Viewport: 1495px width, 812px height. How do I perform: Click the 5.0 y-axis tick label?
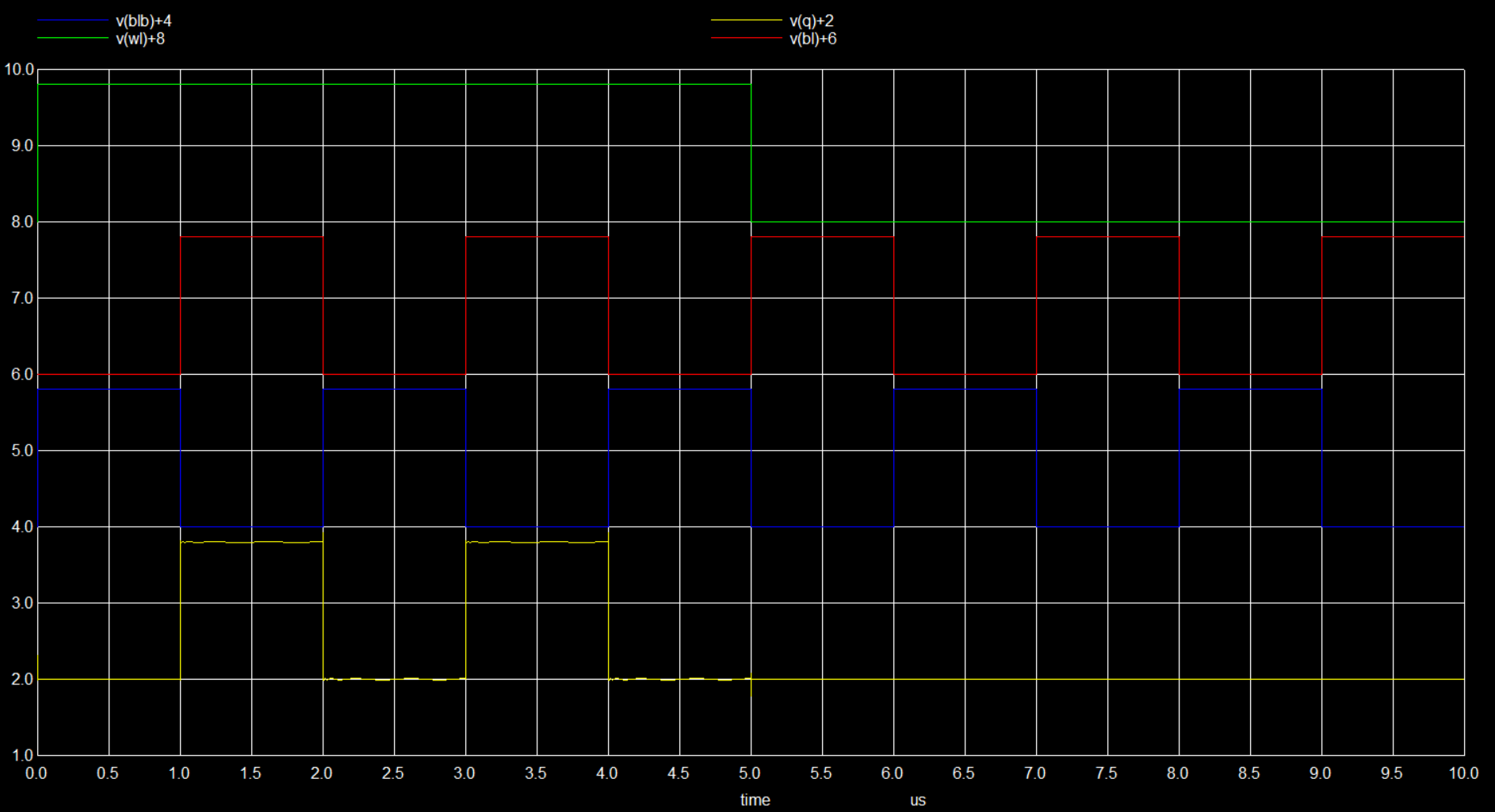point(23,451)
